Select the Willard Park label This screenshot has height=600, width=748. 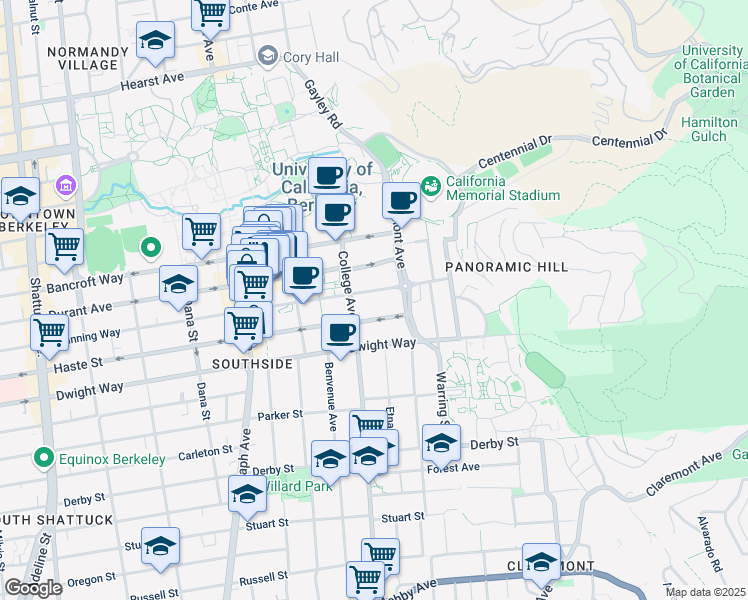coord(299,486)
